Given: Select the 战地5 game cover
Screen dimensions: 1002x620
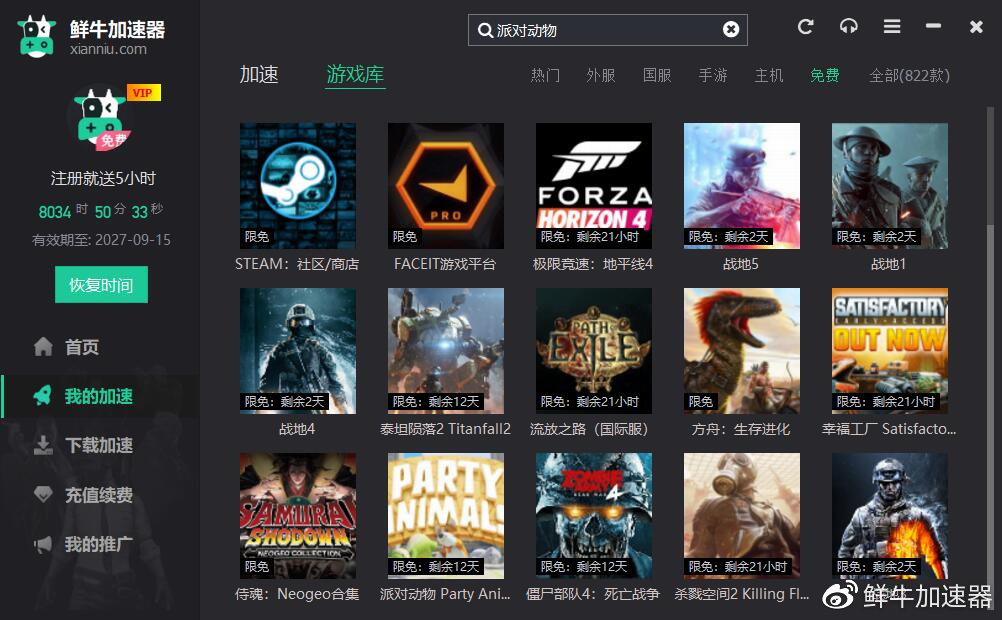Looking at the screenshot, I should click(741, 185).
